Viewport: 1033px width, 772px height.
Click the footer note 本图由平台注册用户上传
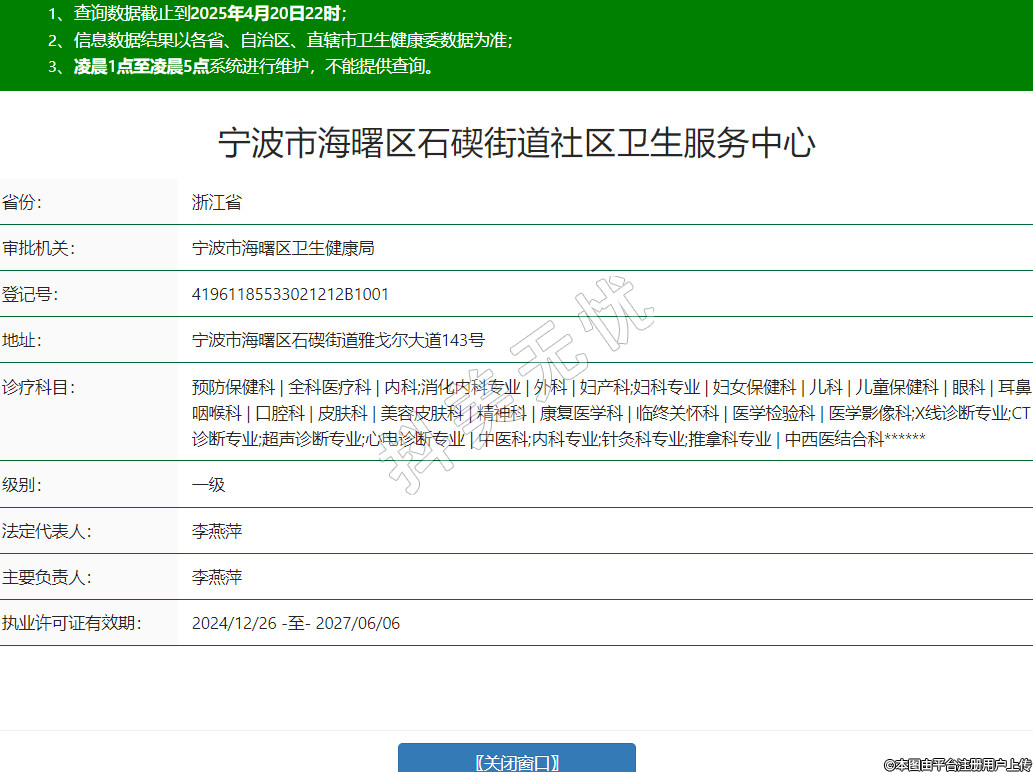click(957, 764)
